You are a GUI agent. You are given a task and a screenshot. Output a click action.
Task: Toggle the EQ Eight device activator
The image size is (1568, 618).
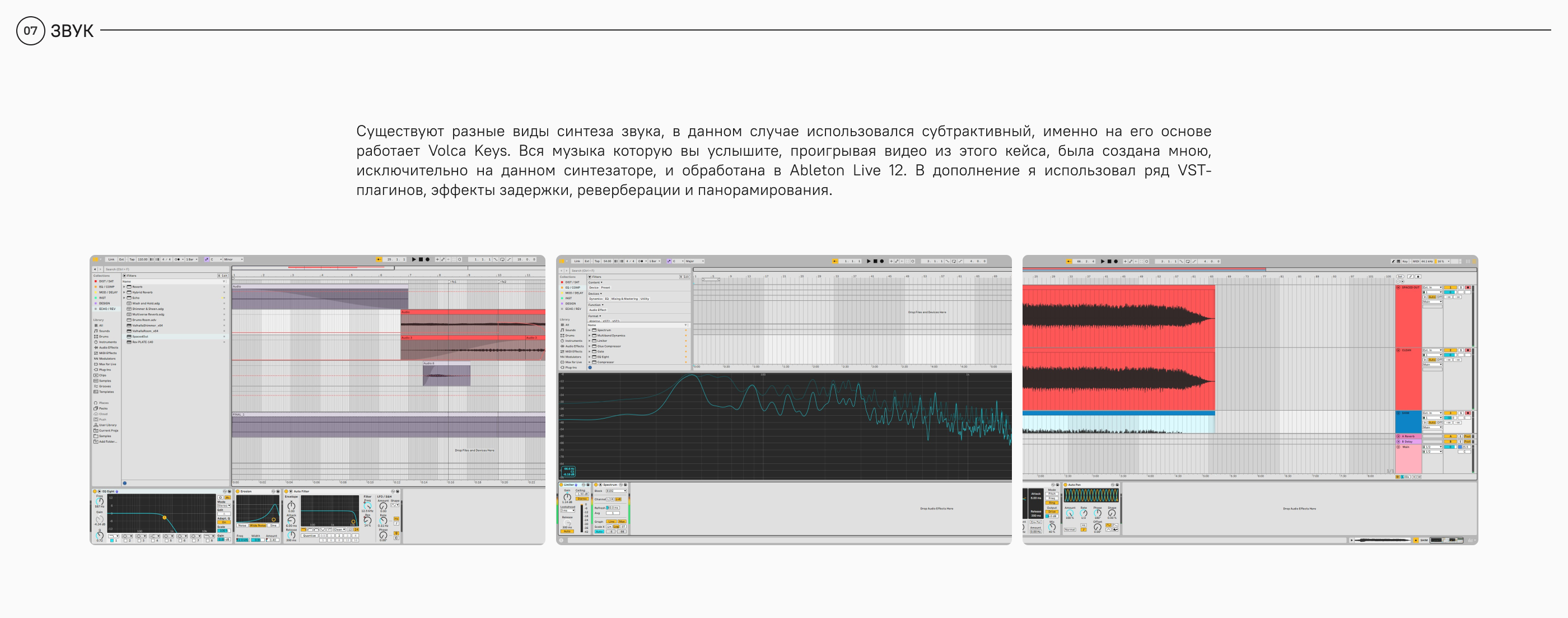(94, 491)
